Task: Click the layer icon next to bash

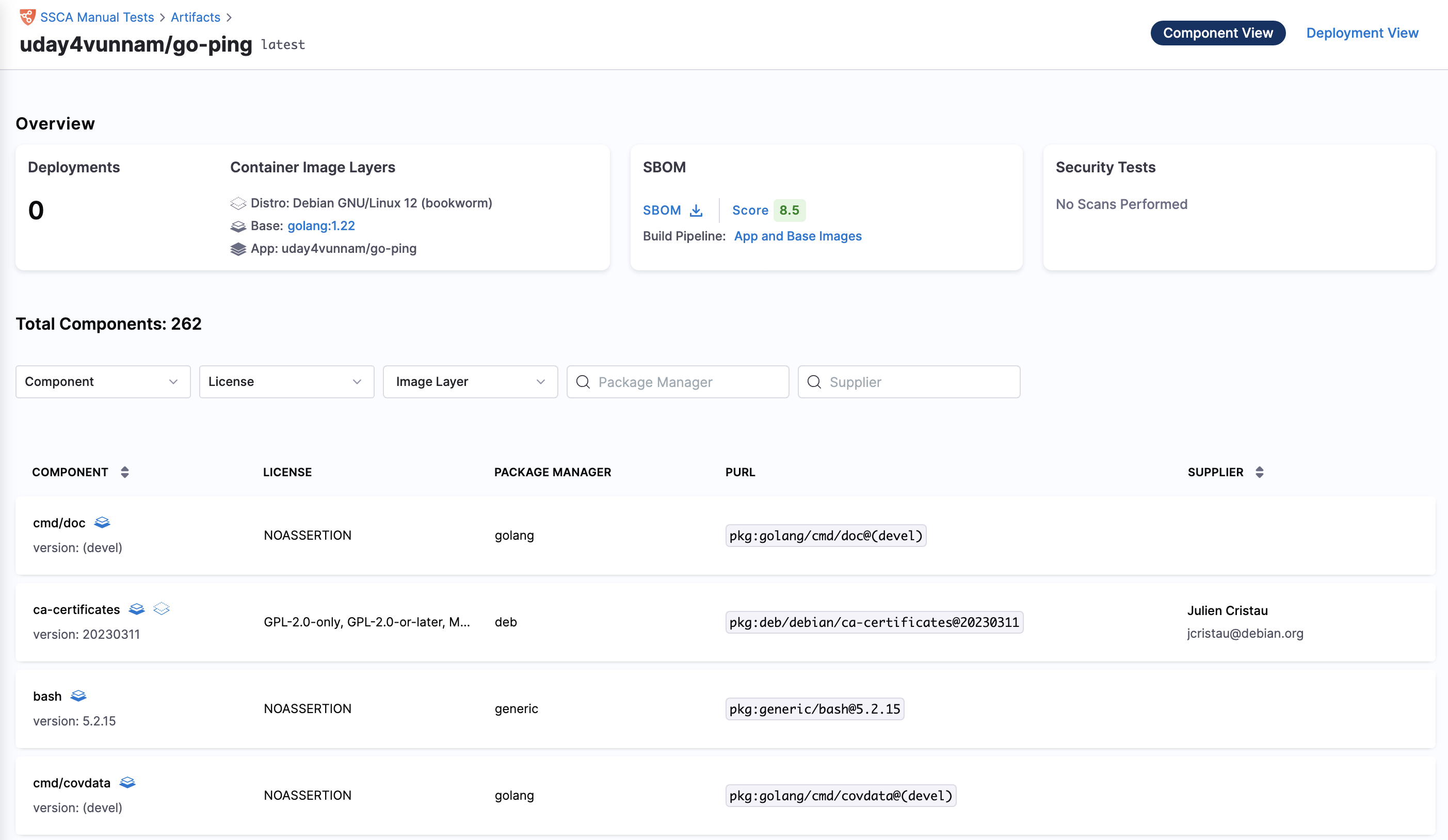Action: [x=78, y=696]
